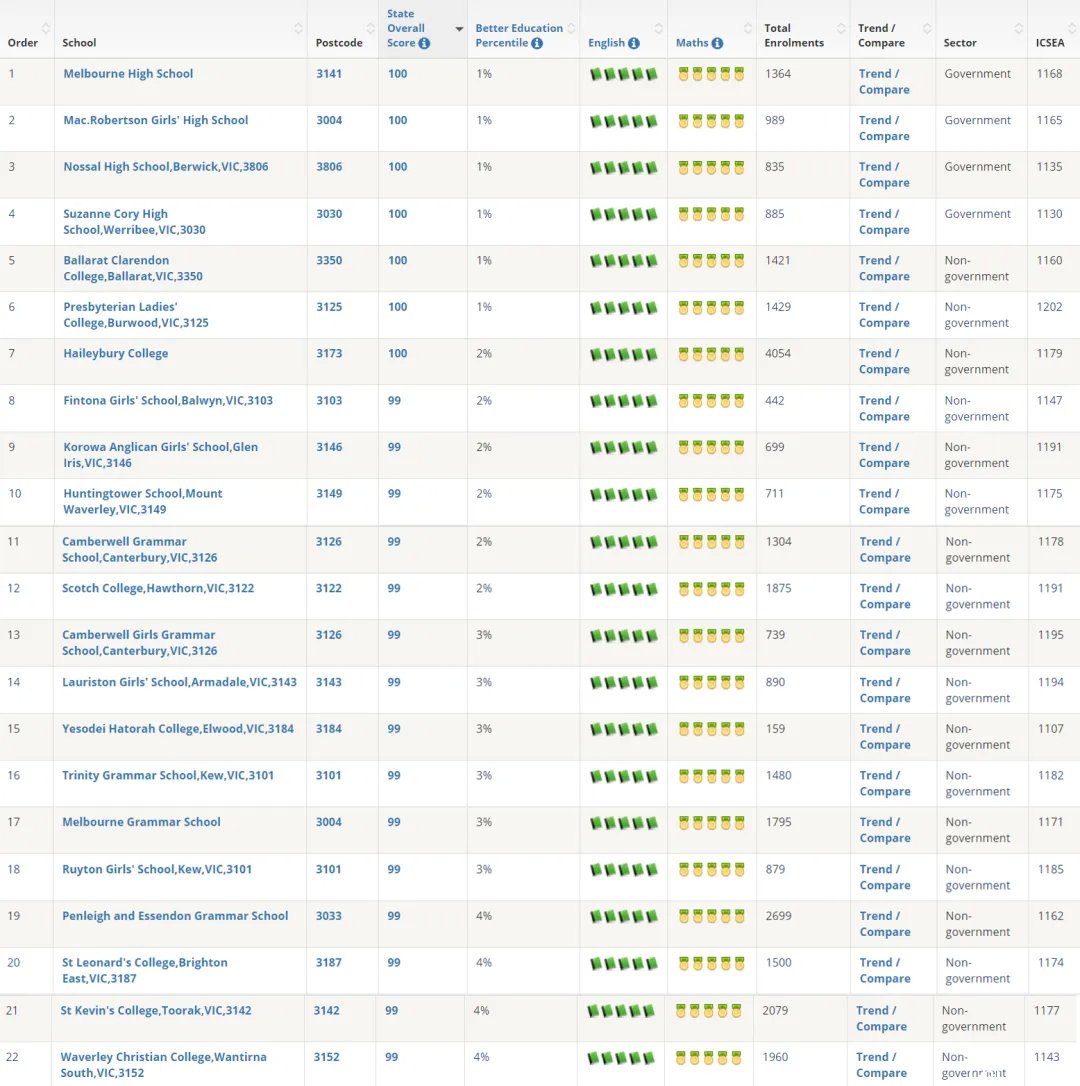Sort table by Maths column arrows
The width and height of the screenshot is (1080, 1086).
pyautogui.click(x=747, y=28)
